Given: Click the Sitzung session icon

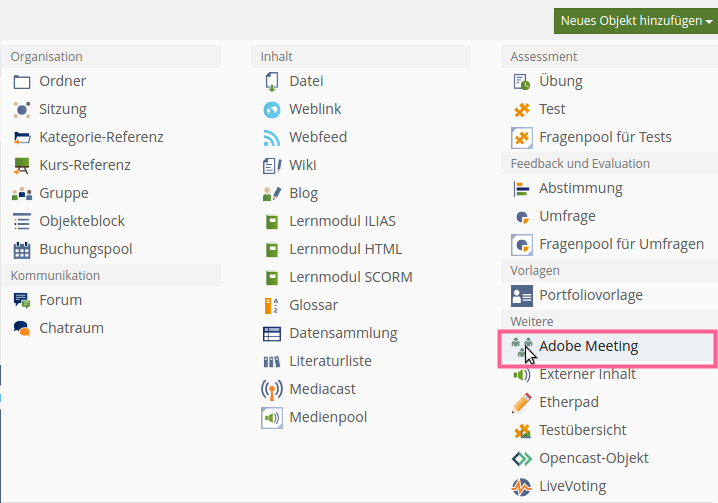Looking at the screenshot, I should click(x=22, y=109).
